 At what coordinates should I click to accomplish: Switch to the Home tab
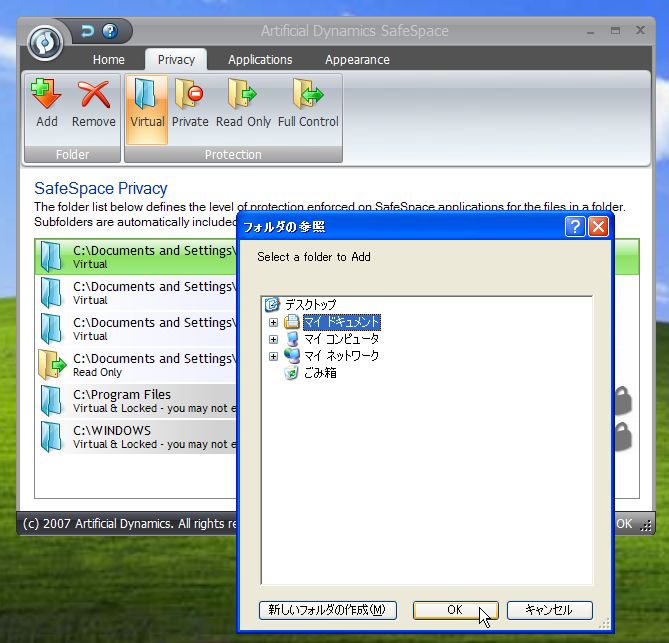point(108,59)
